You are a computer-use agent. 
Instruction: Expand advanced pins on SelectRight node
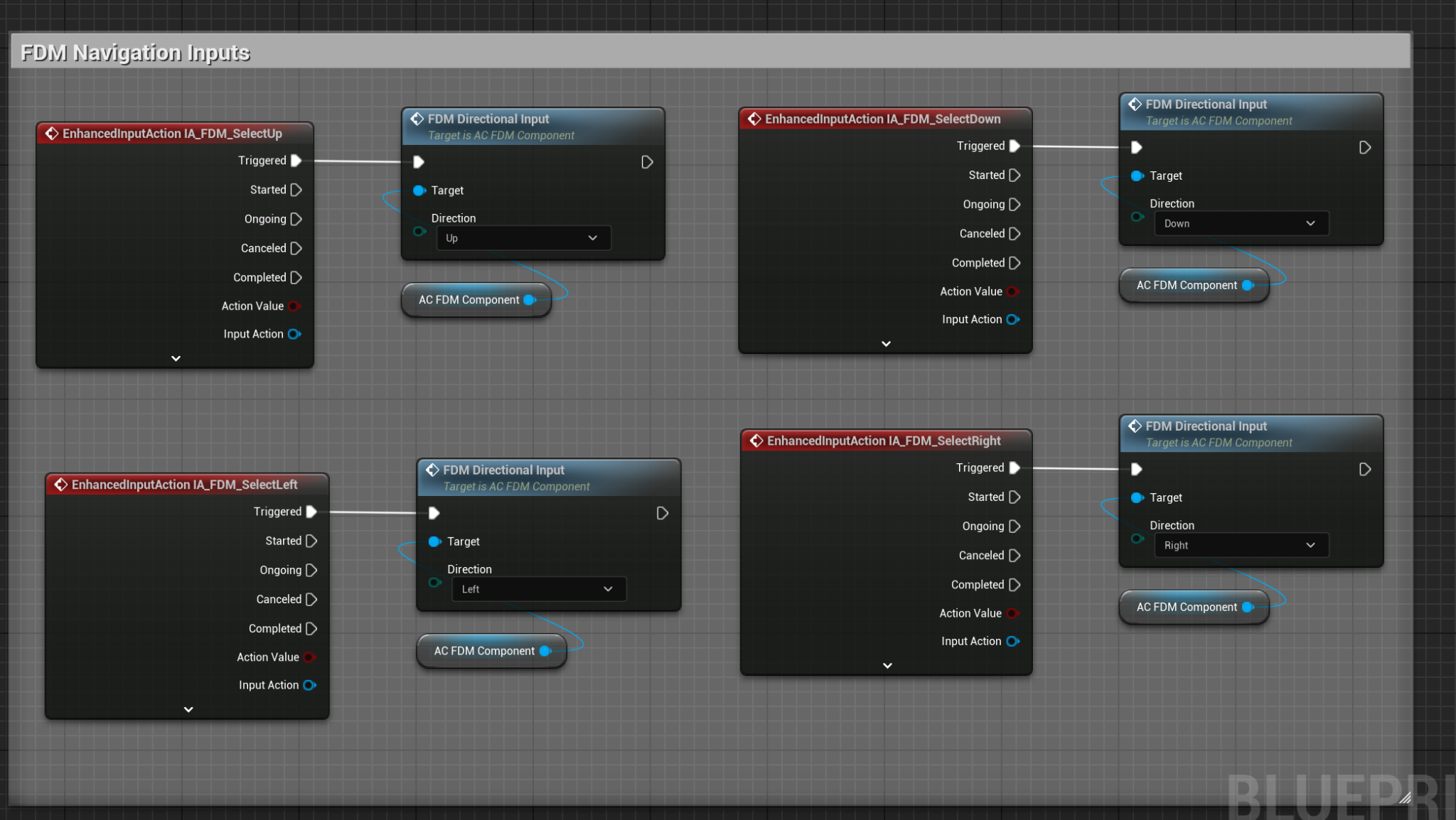[887, 666]
